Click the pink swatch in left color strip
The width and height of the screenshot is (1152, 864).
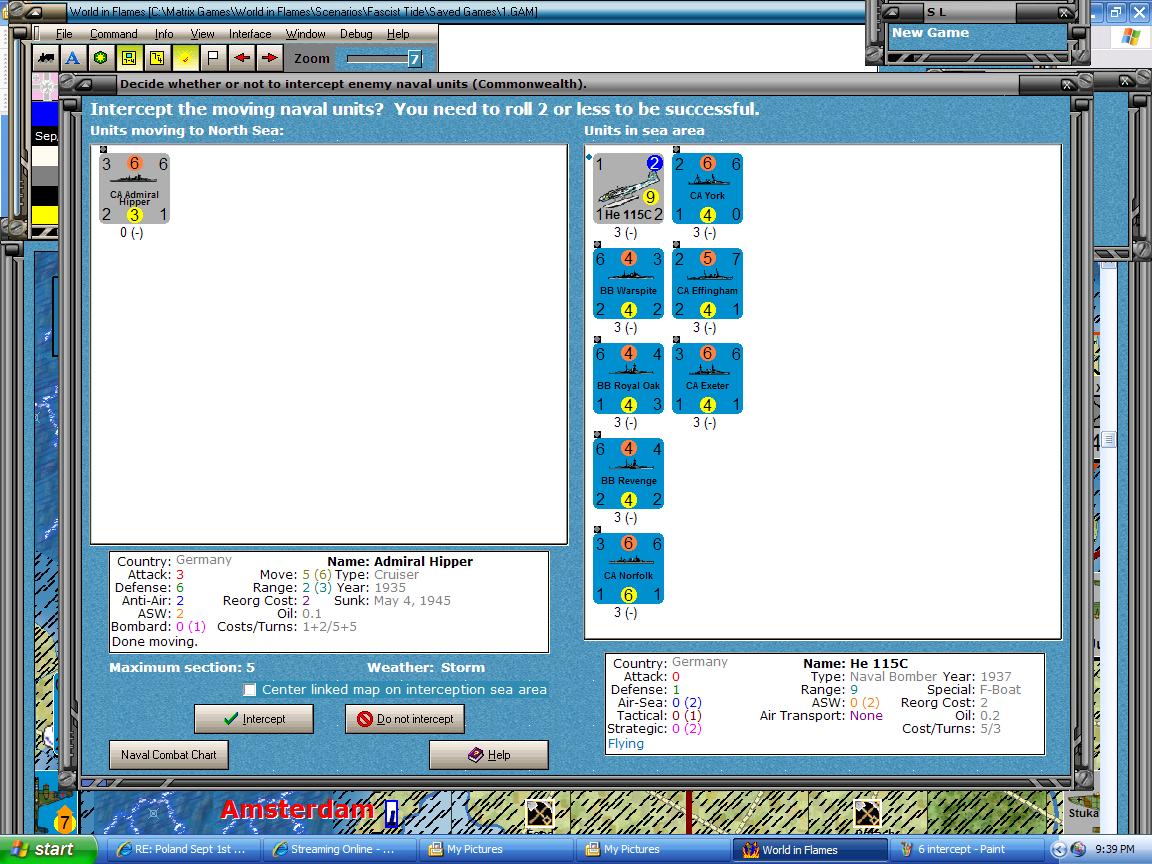[45, 87]
